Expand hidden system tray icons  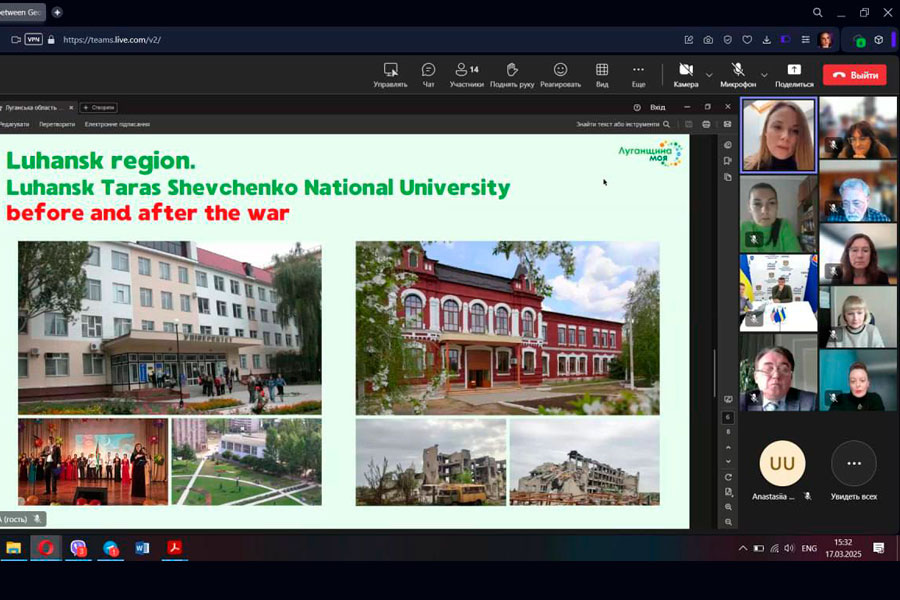[743, 548]
